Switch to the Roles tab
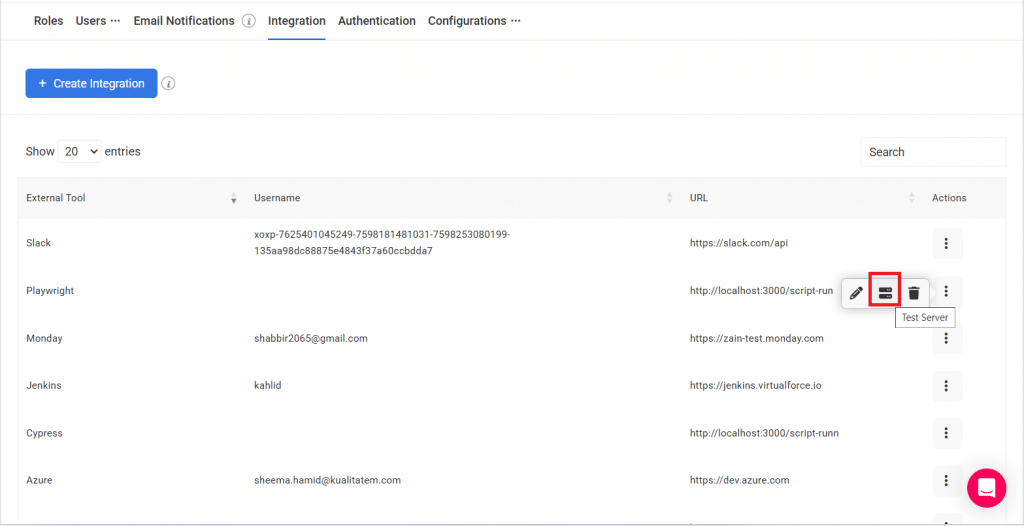1024x526 pixels. [48, 21]
